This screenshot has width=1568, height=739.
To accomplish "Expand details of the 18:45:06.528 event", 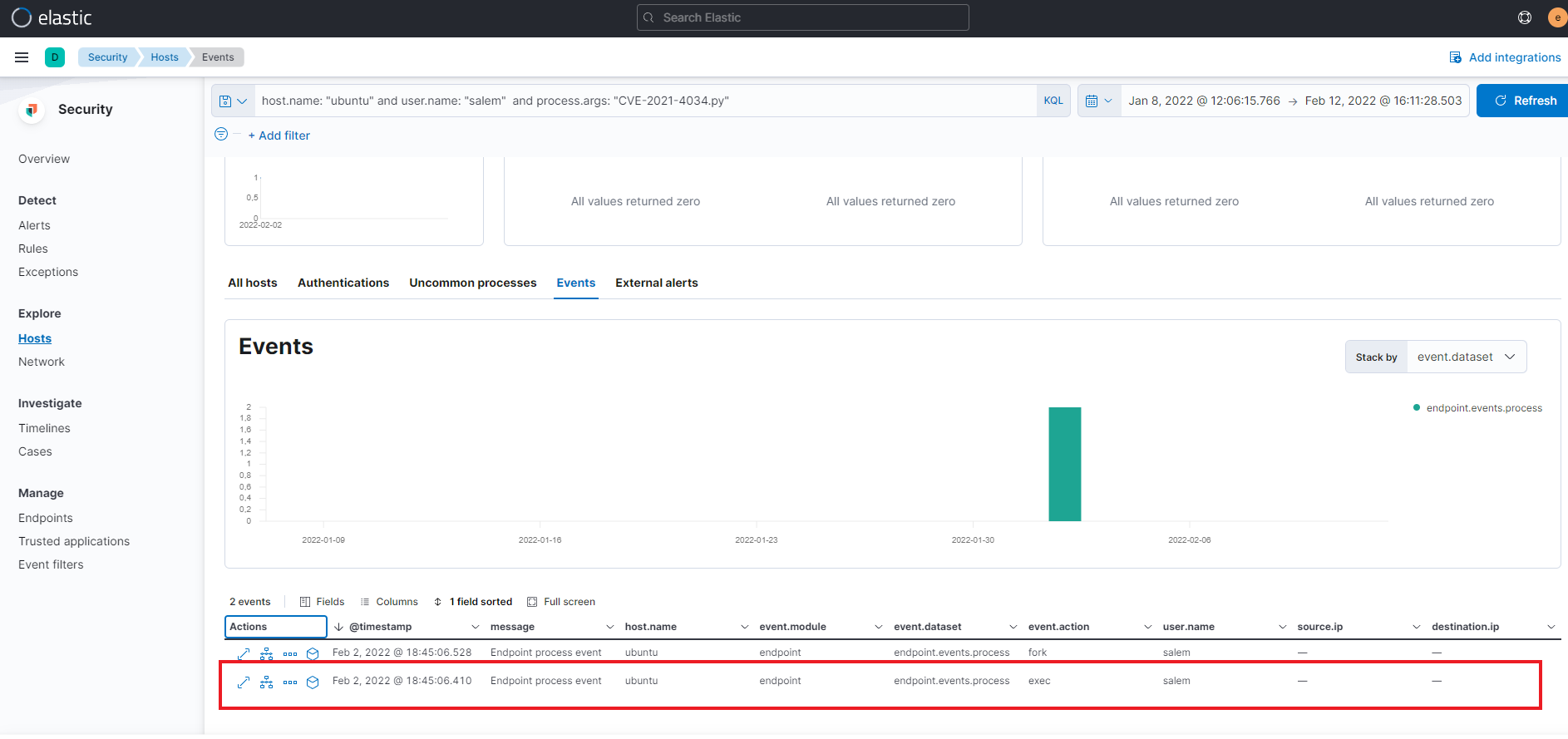I will pyautogui.click(x=244, y=653).
